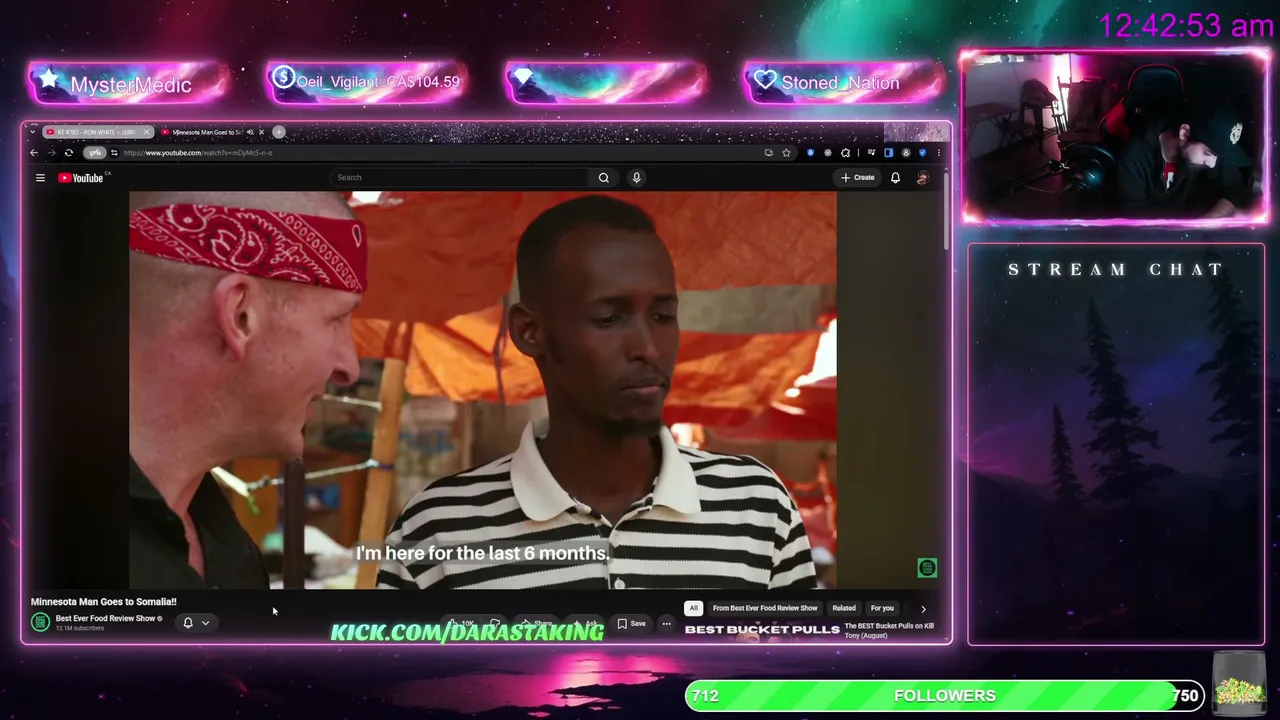
Task: Switch to the first RON WHITE tab
Action: coord(97,132)
